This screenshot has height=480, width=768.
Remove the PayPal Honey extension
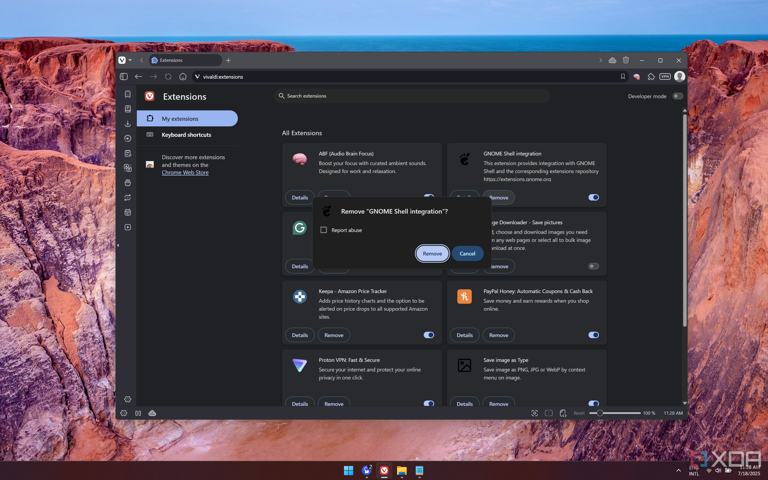(x=498, y=335)
